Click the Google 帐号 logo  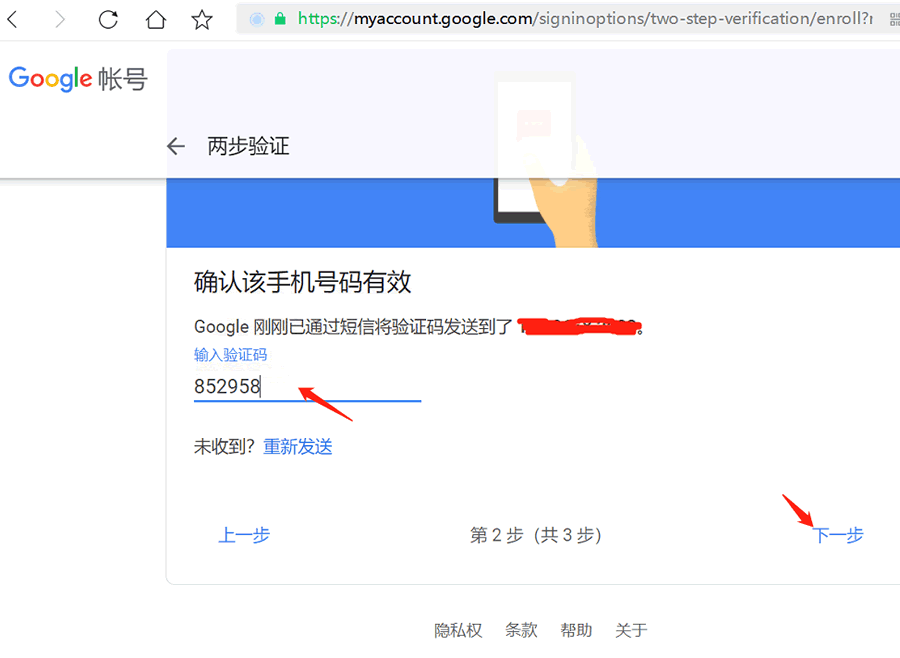coord(78,79)
